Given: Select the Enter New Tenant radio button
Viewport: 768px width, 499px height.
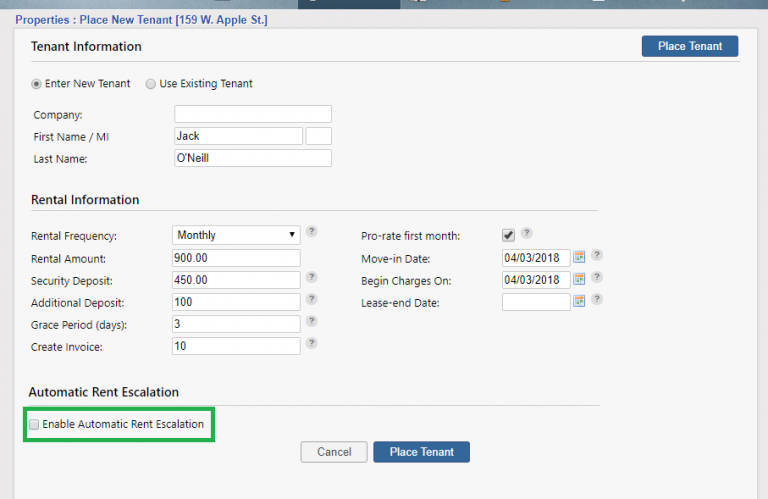Looking at the screenshot, I should 37,84.
